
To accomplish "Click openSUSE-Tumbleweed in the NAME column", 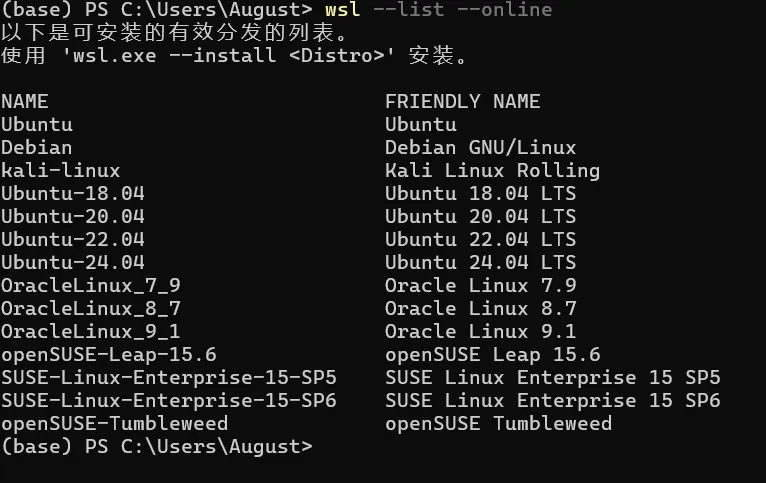I will (x=114, y=424).
